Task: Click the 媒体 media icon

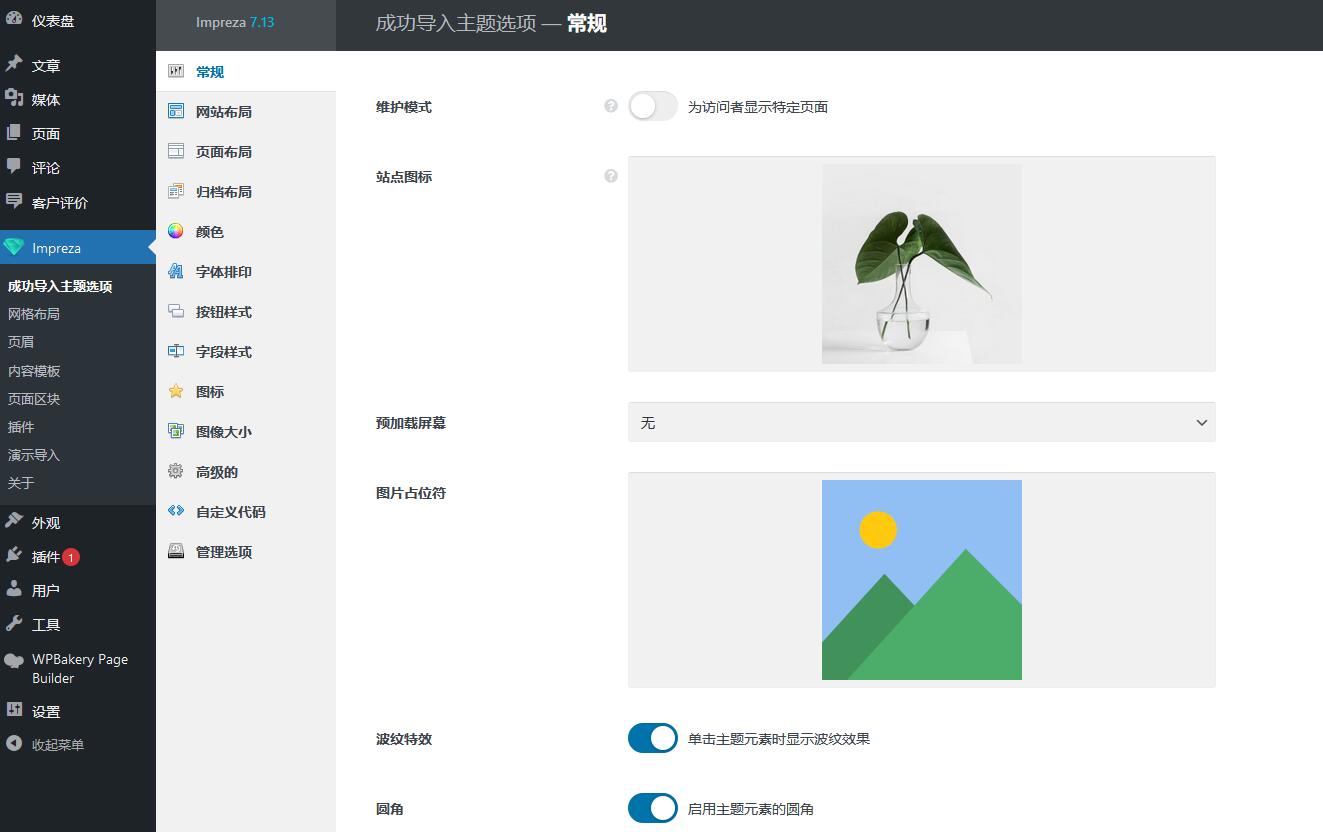Action: click(x=14, y=99)
